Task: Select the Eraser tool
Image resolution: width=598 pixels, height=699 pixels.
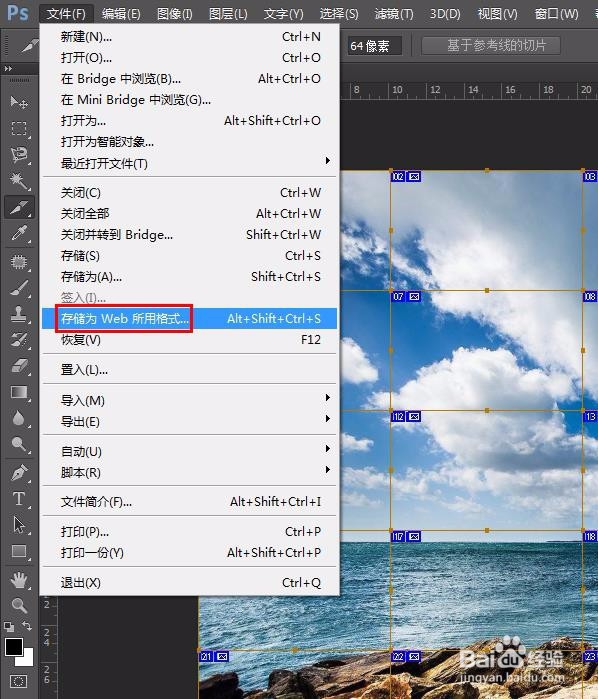Action: (x=19, y=366)
